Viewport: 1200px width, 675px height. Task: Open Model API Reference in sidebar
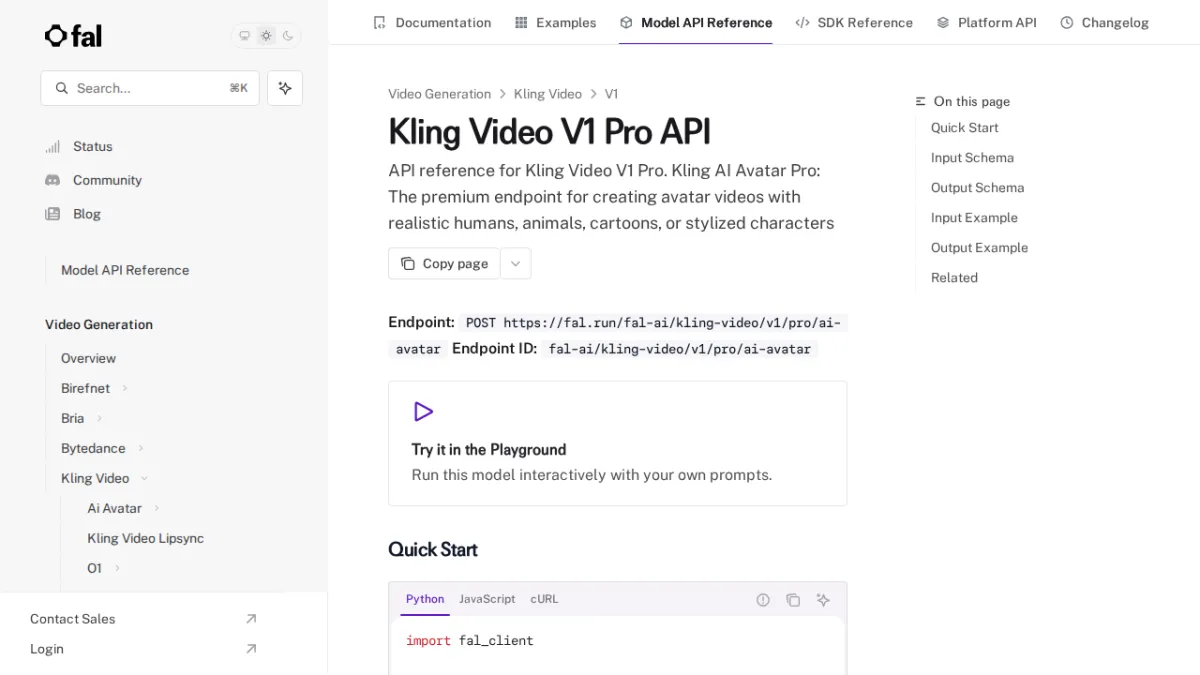(125, 270)
